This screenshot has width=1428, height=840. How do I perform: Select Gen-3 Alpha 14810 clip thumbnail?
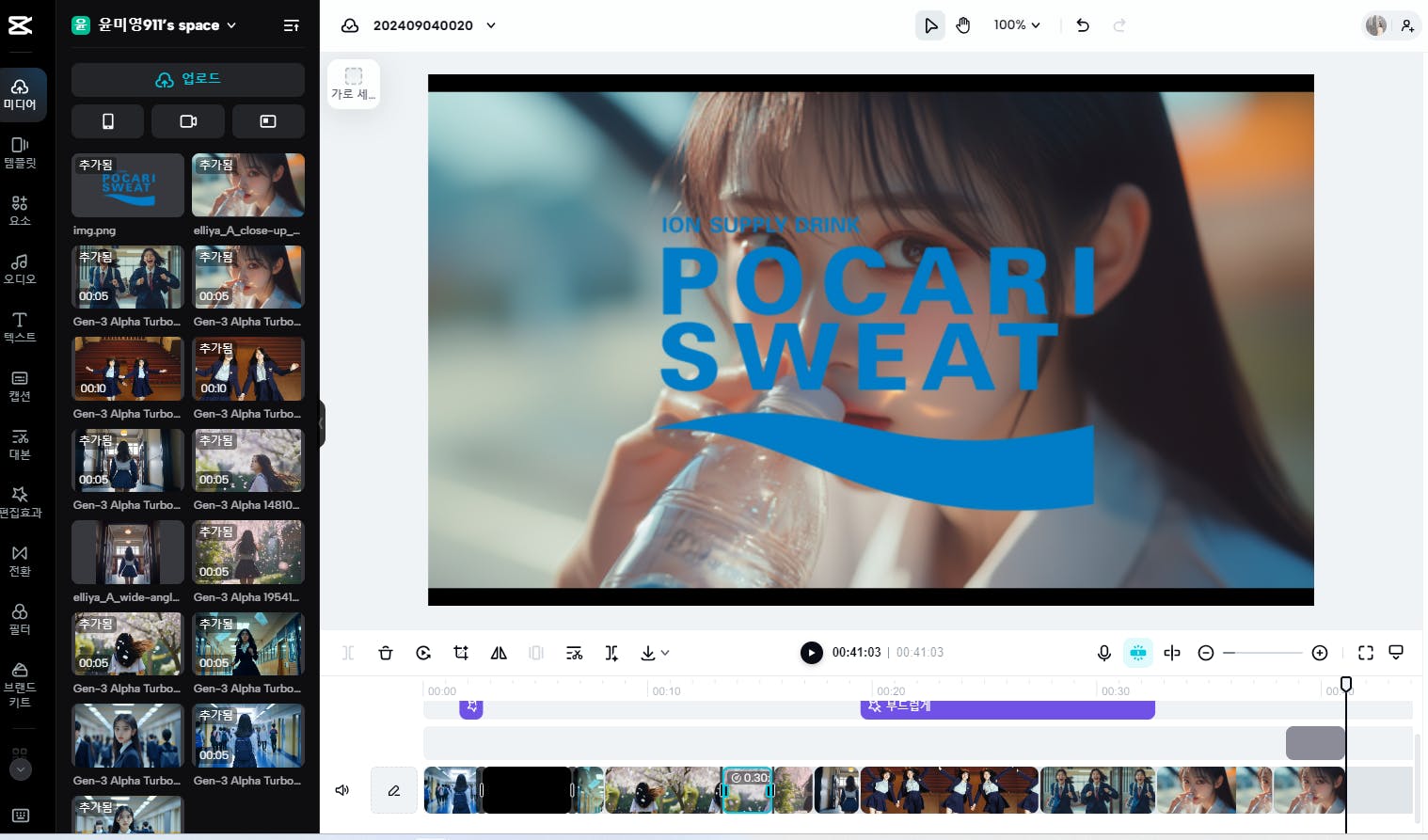[248, 461]
